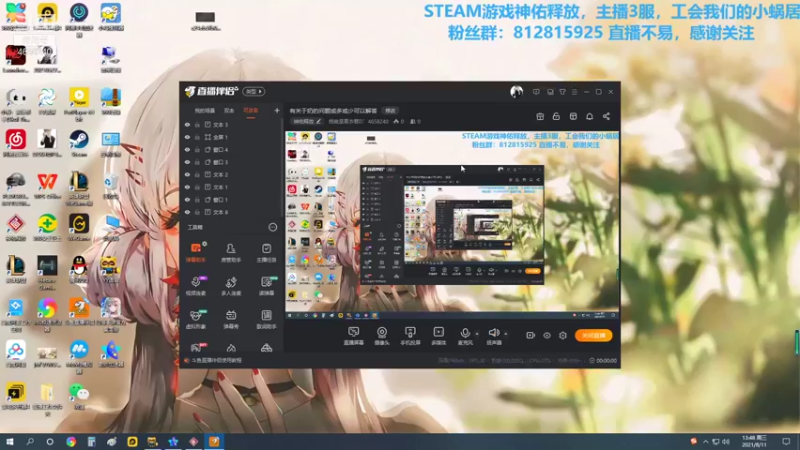The width and height of the screenshot is (800, 450).
Task: Click the layout icon left of the bell
Action: click(573, 116)
